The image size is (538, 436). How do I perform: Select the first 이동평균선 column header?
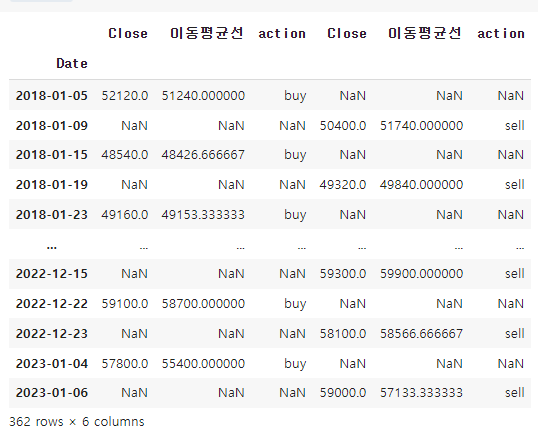coord(207,34)
